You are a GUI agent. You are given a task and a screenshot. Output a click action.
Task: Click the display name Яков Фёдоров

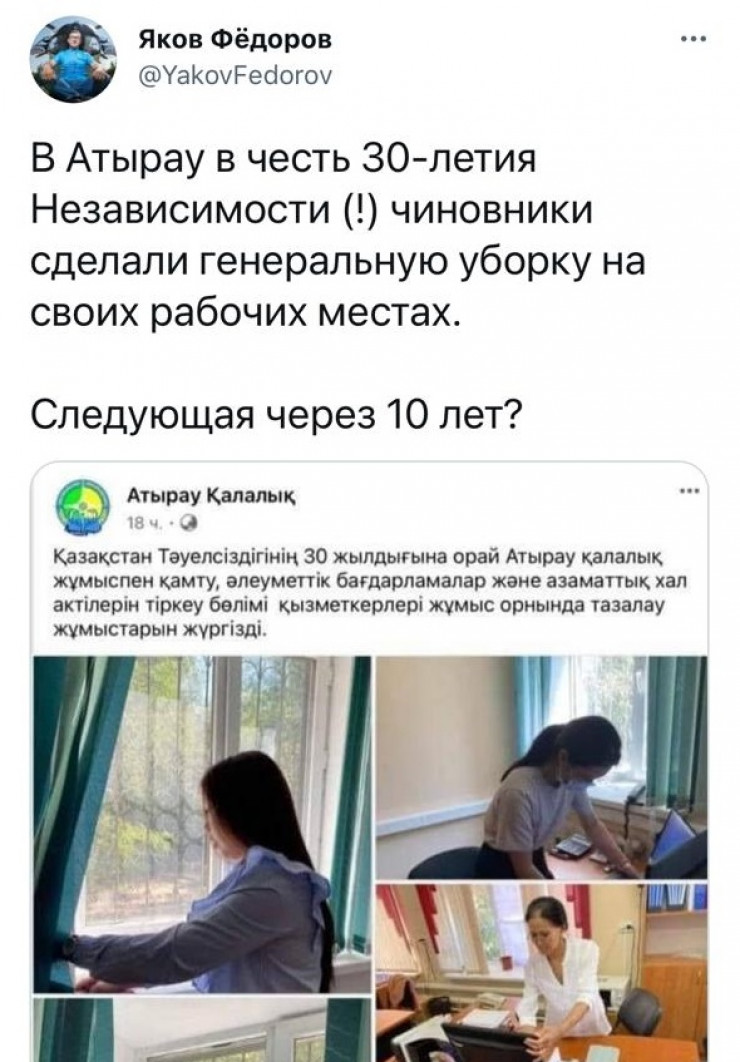click(x=236, y=40)
